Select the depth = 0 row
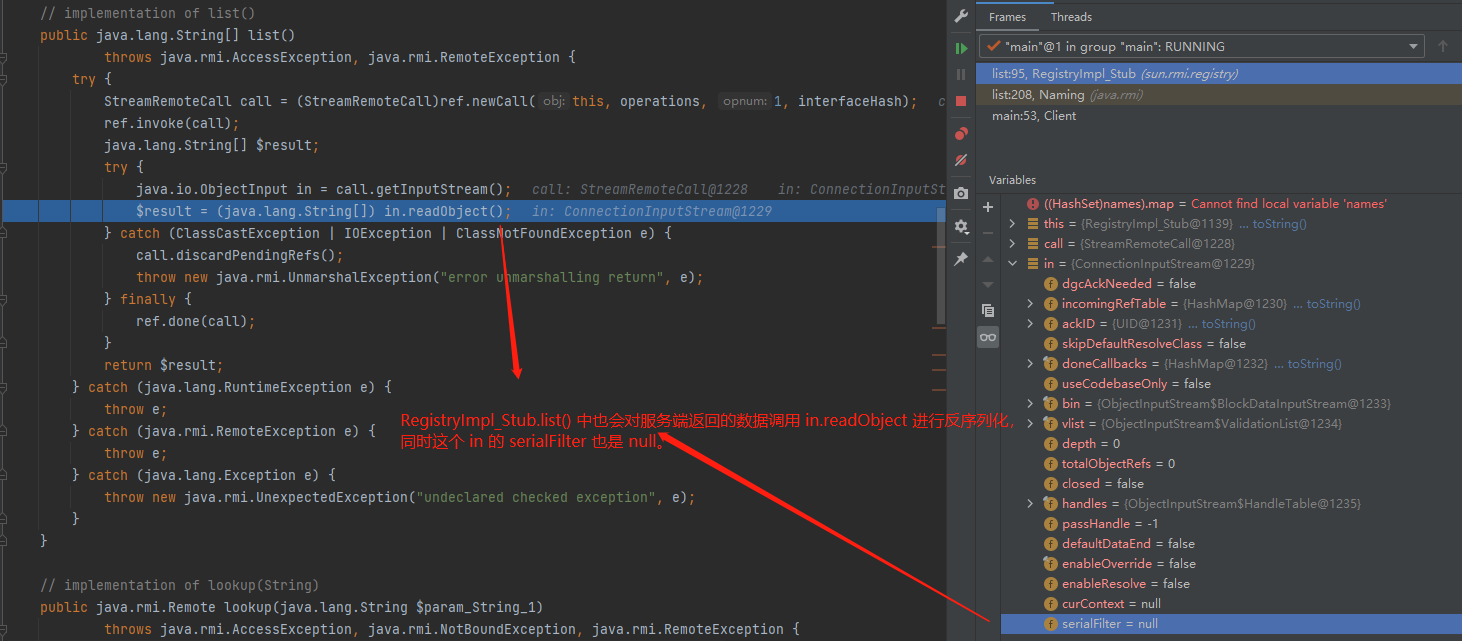The image size is (1462, 641). click(1231, 444)
